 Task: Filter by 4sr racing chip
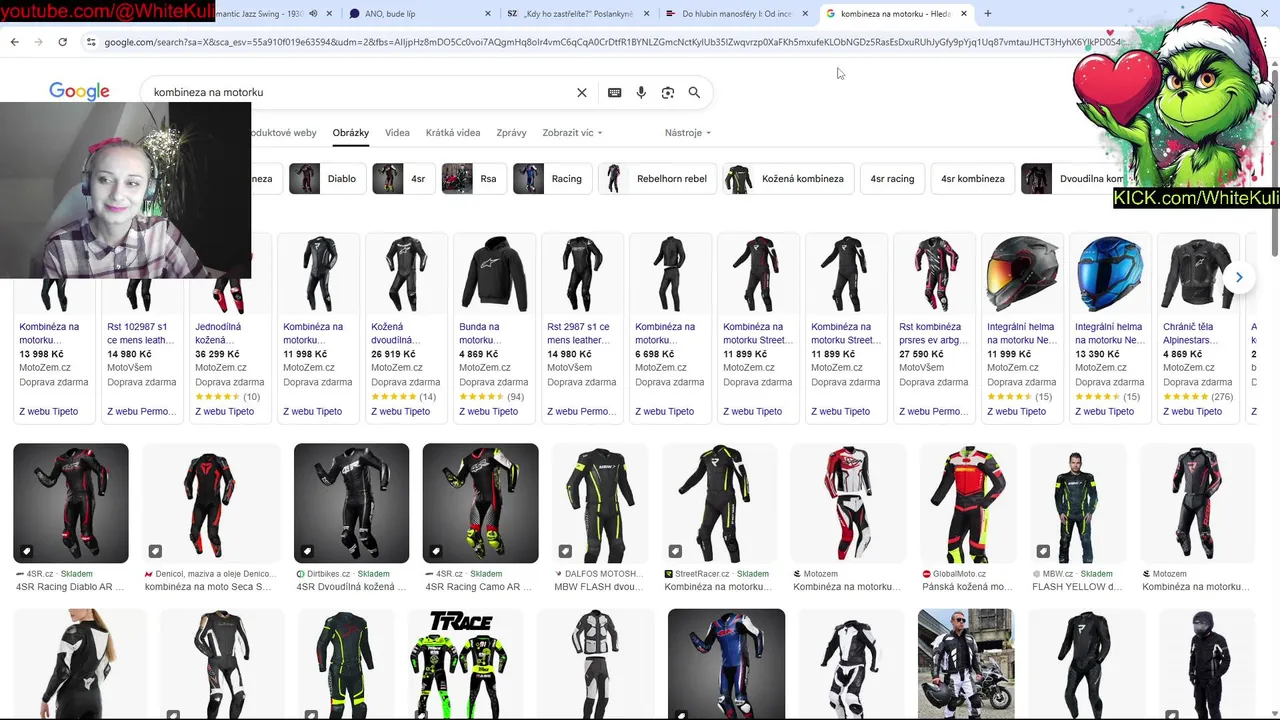(x=892, y=179)
